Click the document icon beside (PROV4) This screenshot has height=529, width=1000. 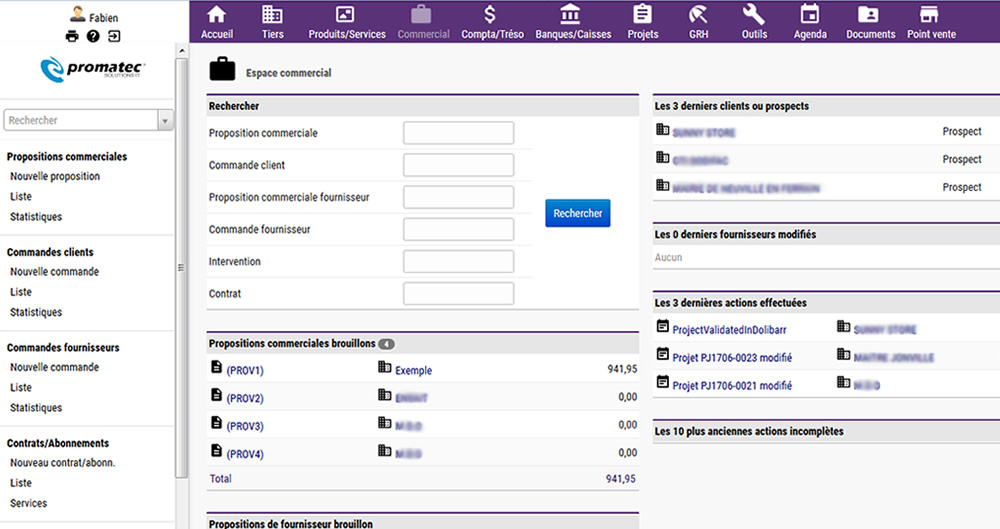[217, 451]
